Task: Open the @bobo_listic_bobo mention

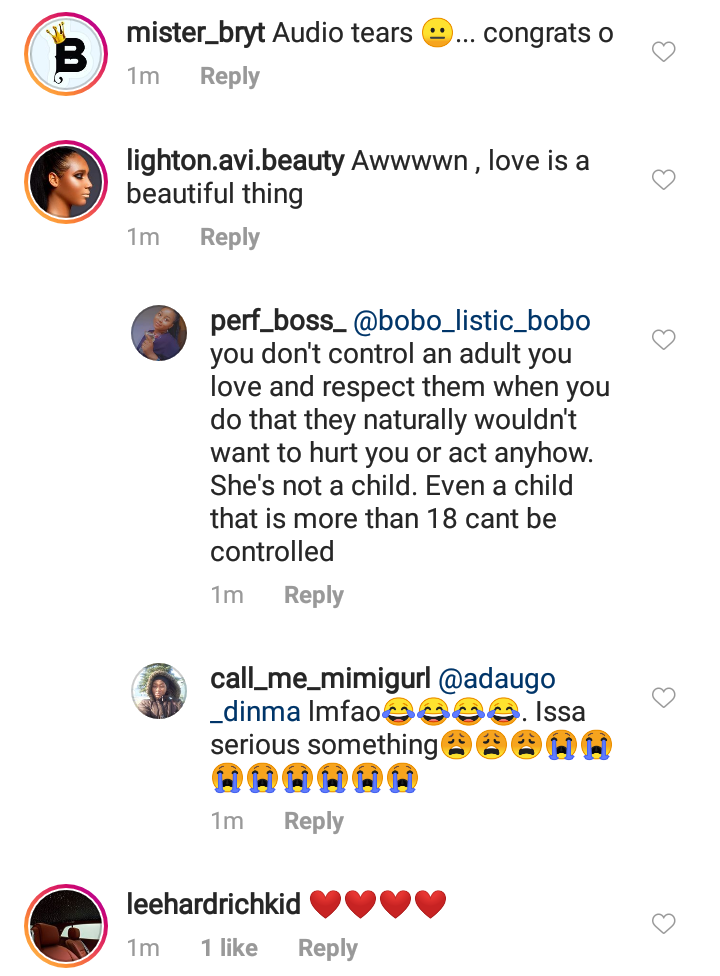Action: (473, 322)
